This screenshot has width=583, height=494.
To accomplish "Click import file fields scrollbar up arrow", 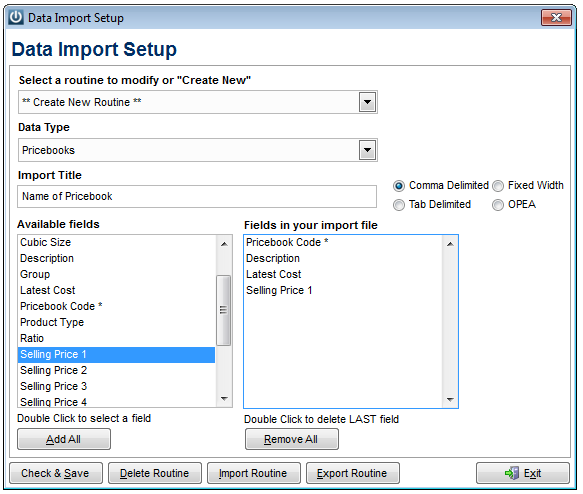I will (450, 244).
